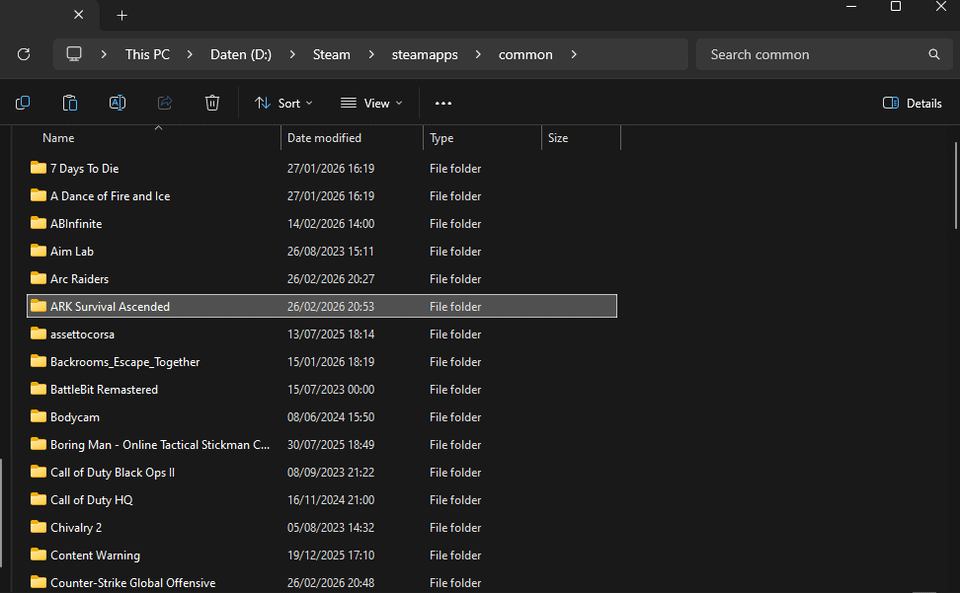Open a new tab with plus button
This screenshot has height=593, width=960.
click(x=122, y=15)
